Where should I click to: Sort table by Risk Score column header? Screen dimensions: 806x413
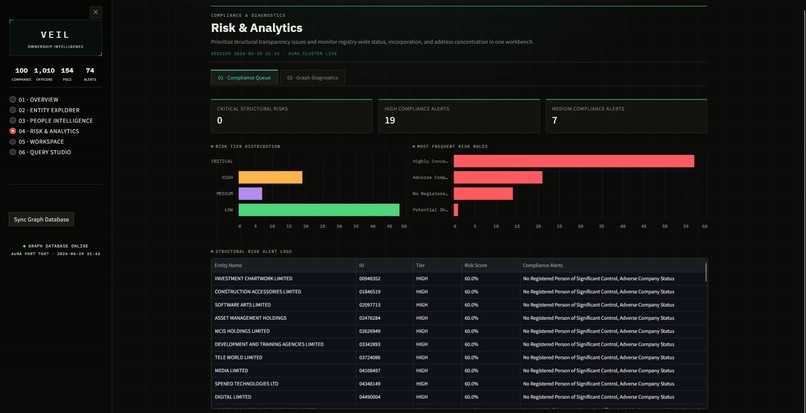coord(490,265)
